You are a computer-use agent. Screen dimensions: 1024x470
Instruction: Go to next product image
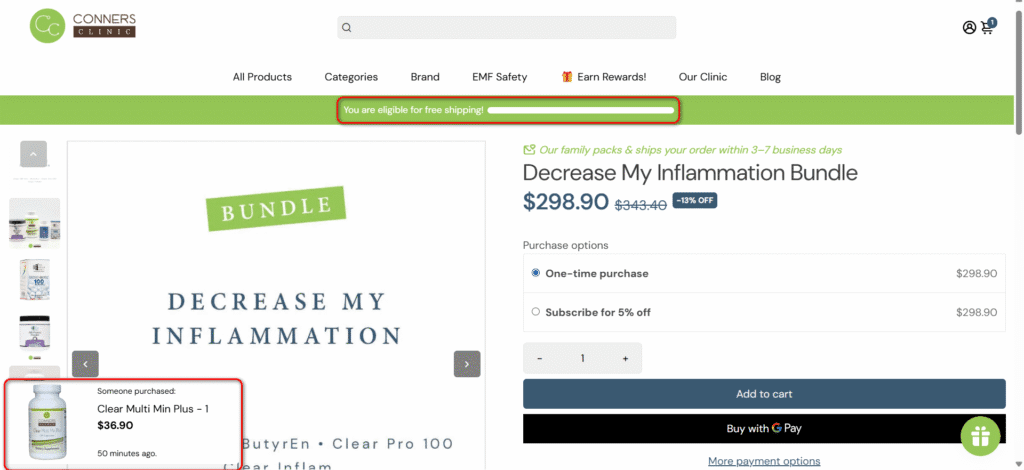[467, 364]
